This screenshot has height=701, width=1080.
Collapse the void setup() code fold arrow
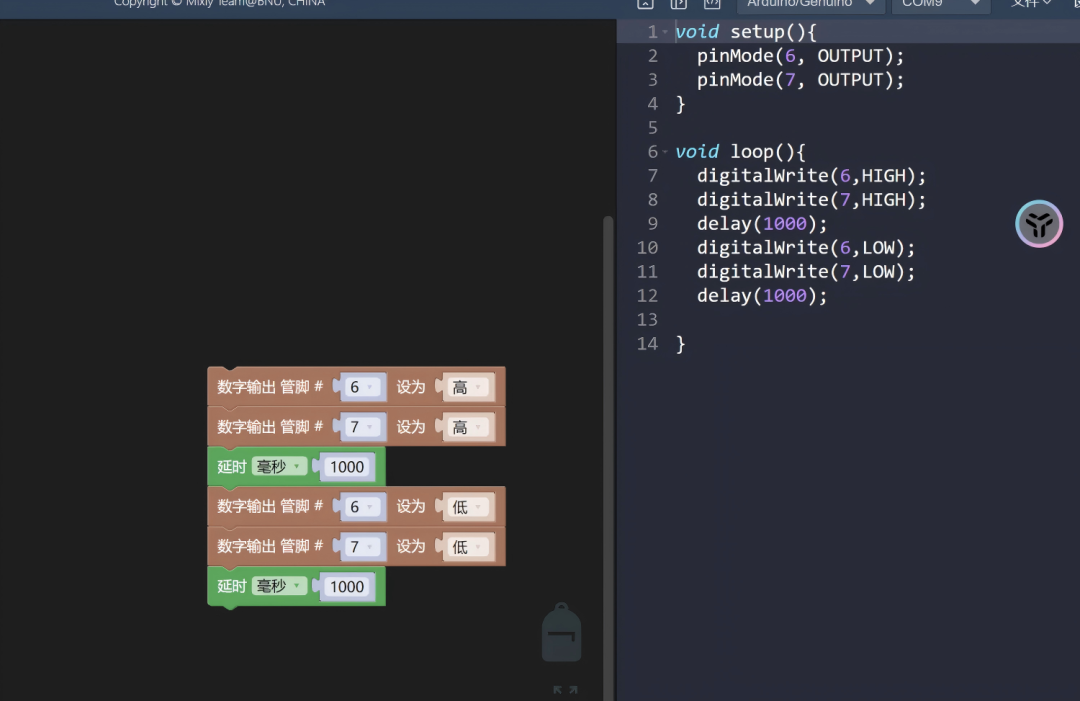click(665, 33)
